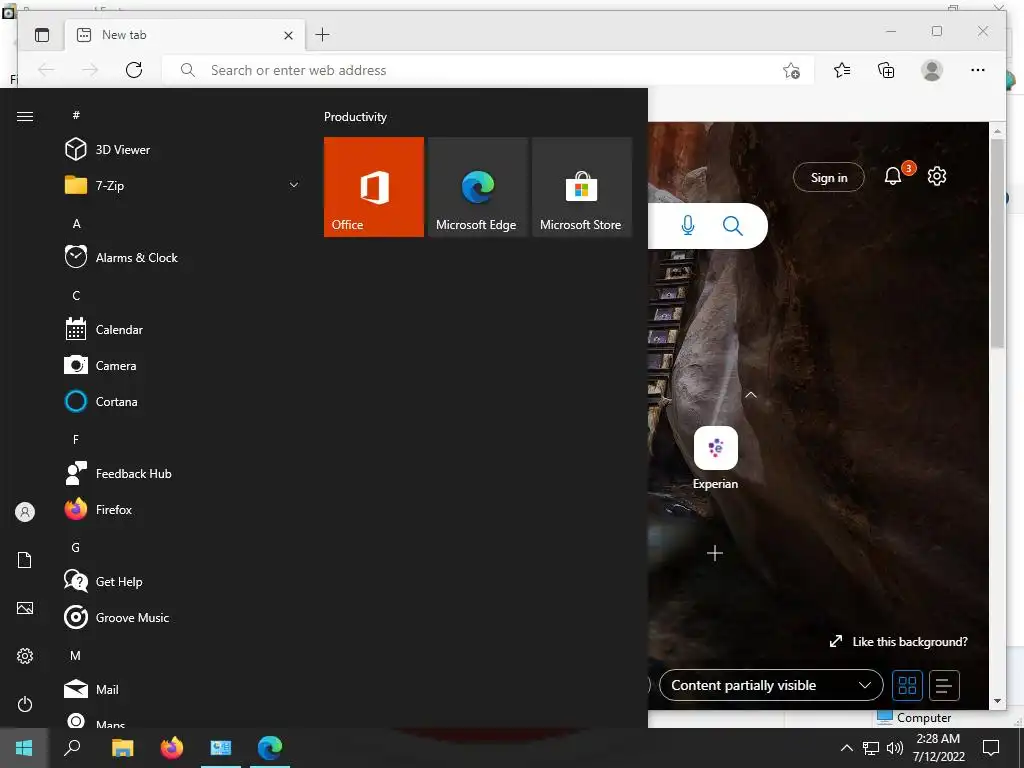Open page settings gear on new tab page
This screenshot has height=768, width=1024.
[936, 176]
